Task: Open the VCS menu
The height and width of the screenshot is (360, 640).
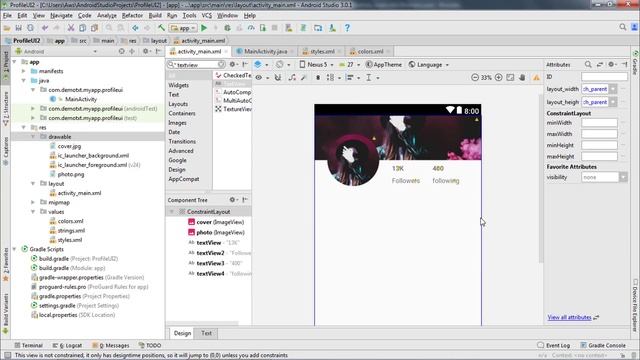Action: point(207,16)
